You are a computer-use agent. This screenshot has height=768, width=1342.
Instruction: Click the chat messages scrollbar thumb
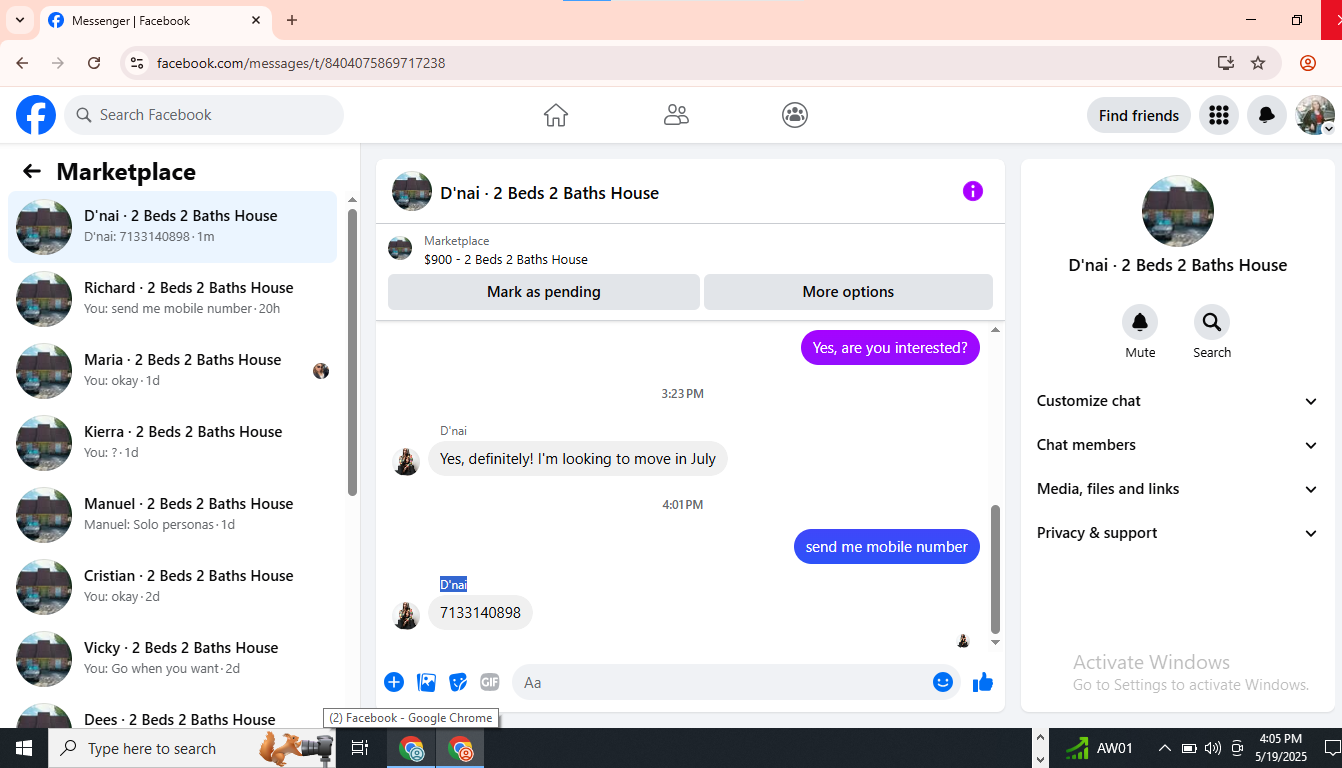[x=995, y=568]
